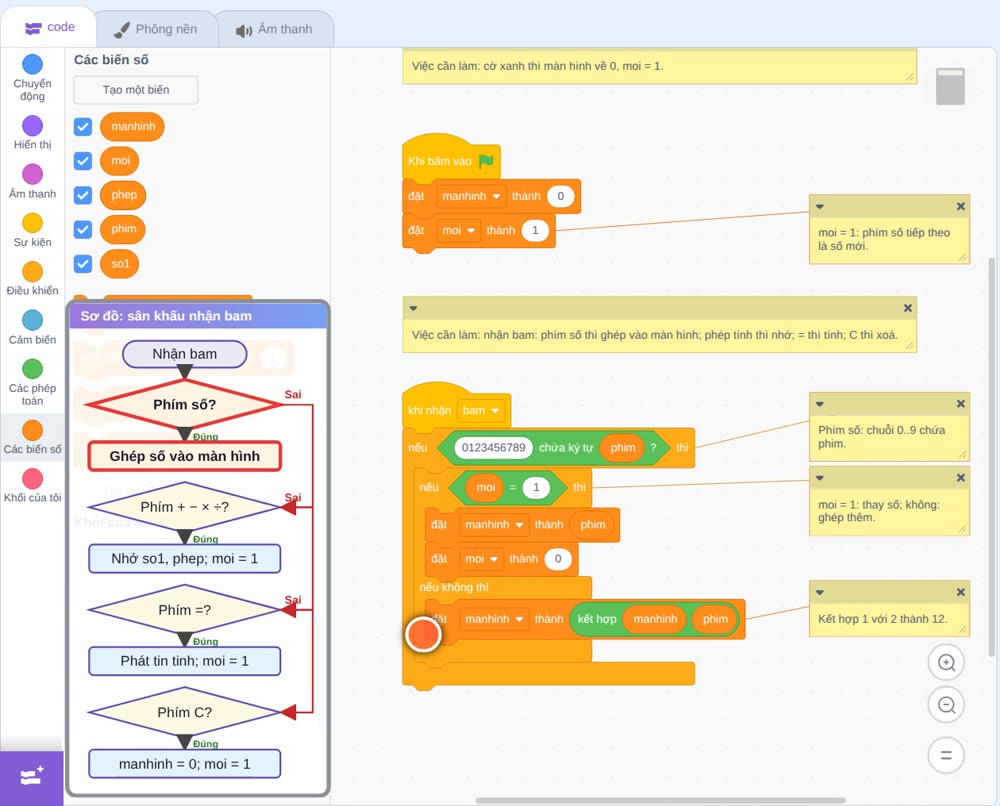The image size is (1000, 806).
Task: Select the Chuyển động category circle
Action: 33,64
